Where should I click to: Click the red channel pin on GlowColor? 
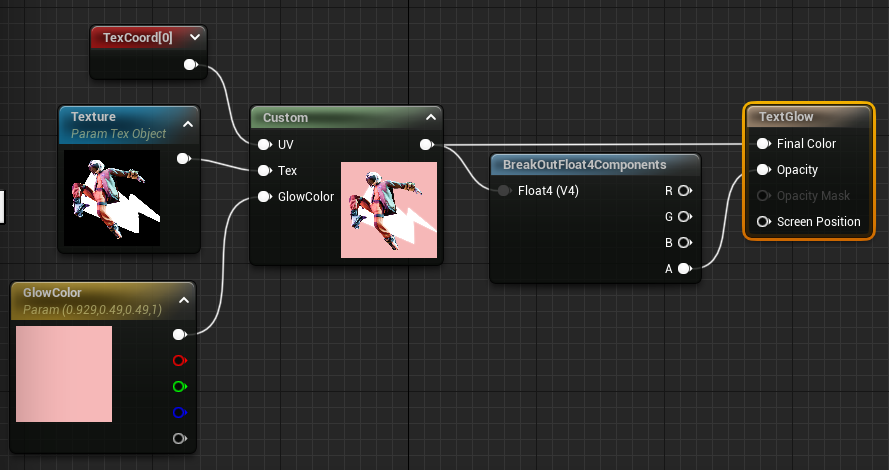click(179, 360)
